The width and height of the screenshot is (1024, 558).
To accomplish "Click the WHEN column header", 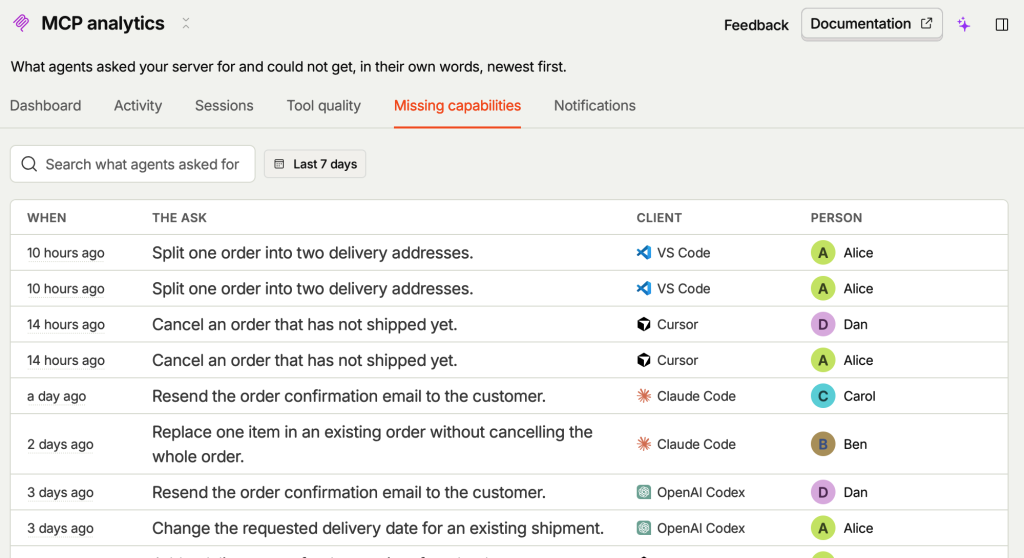I will (46, 218).
